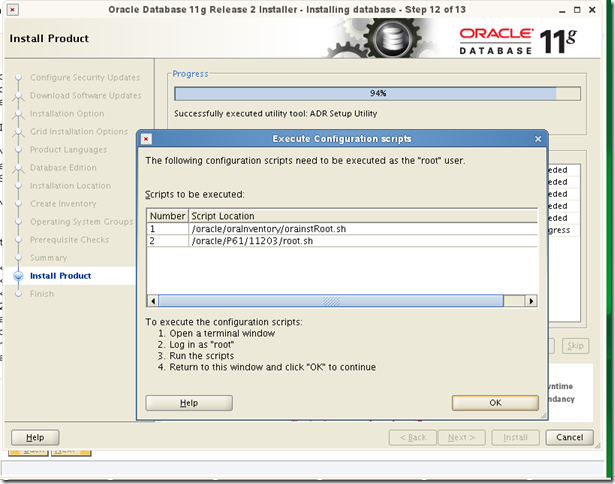The width and height of the screenshot is (615, 484).
Task: Select the Download Software Updates step
Action: (86, 95)
